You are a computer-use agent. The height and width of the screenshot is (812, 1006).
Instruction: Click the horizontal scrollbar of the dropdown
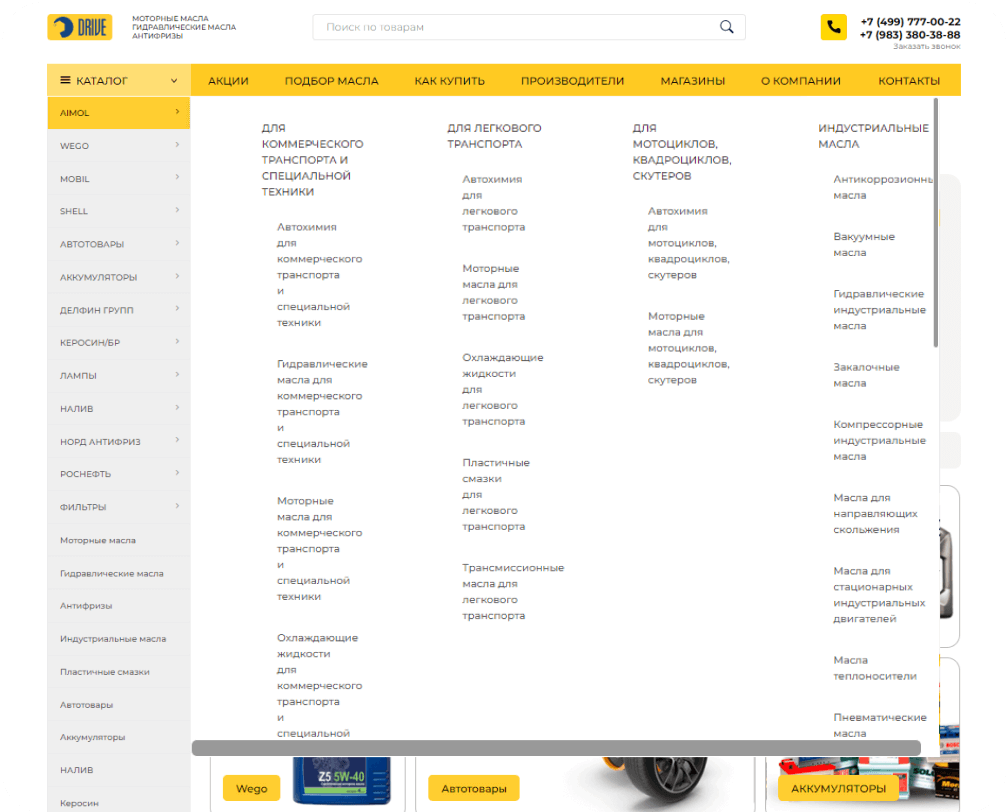tap(555, 748)
